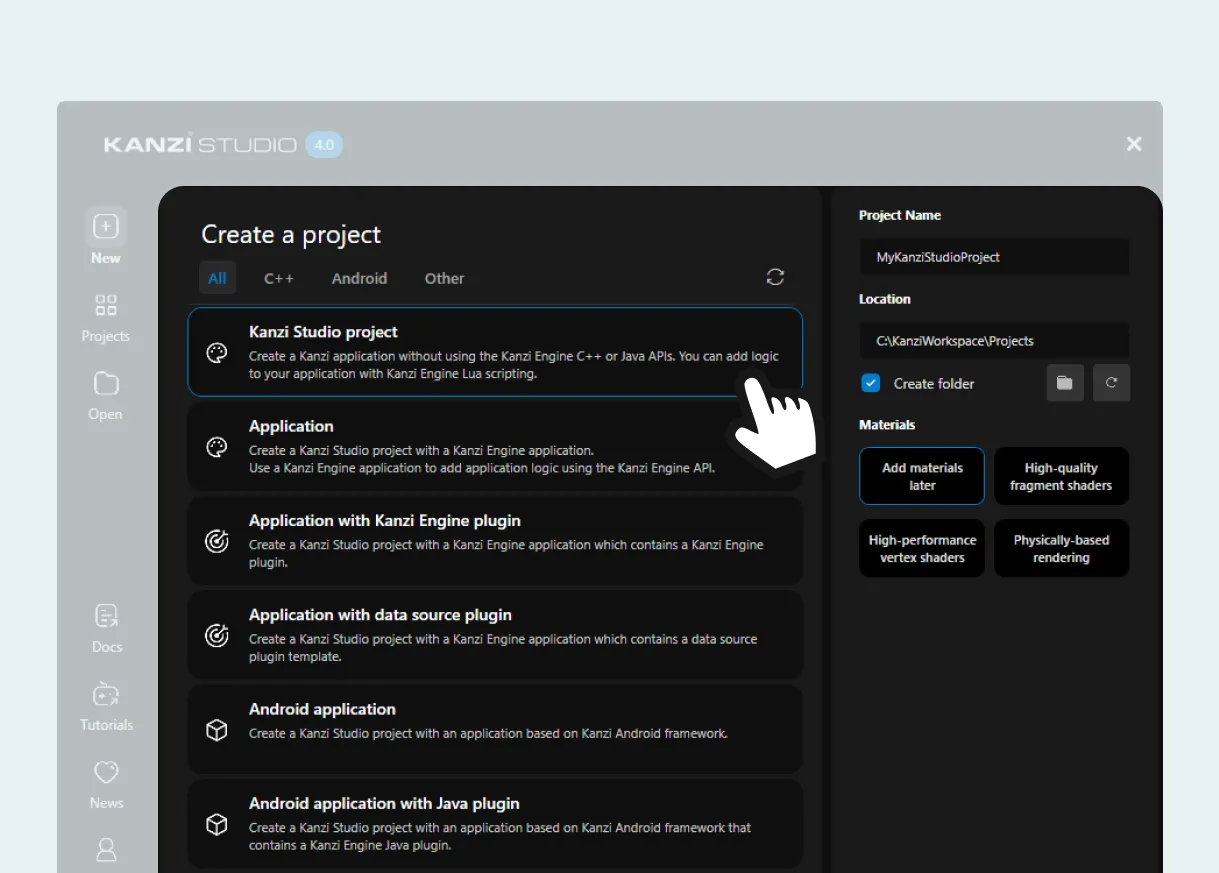Viewport: 1219px width, 873px height.
Task: Click the Application template palette icon
Action: (x=216, y=447)
